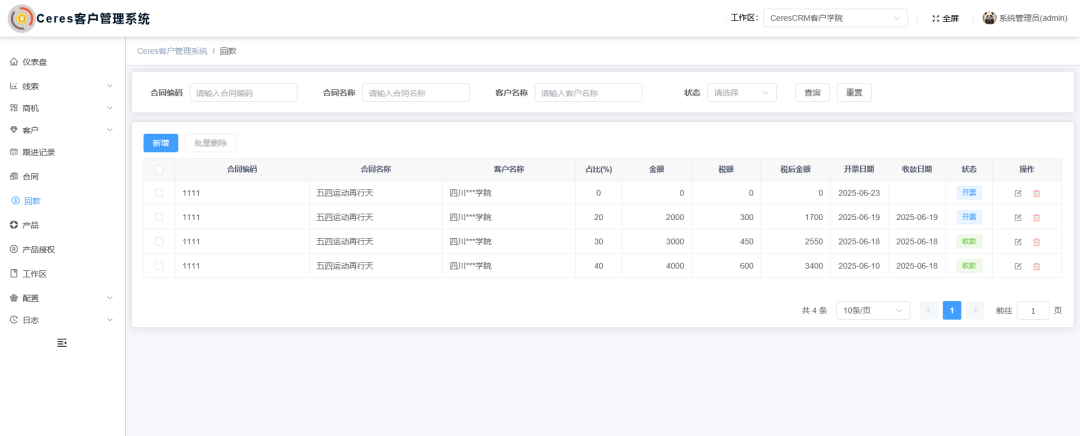Click the 查询 search button

coord(812,92)
